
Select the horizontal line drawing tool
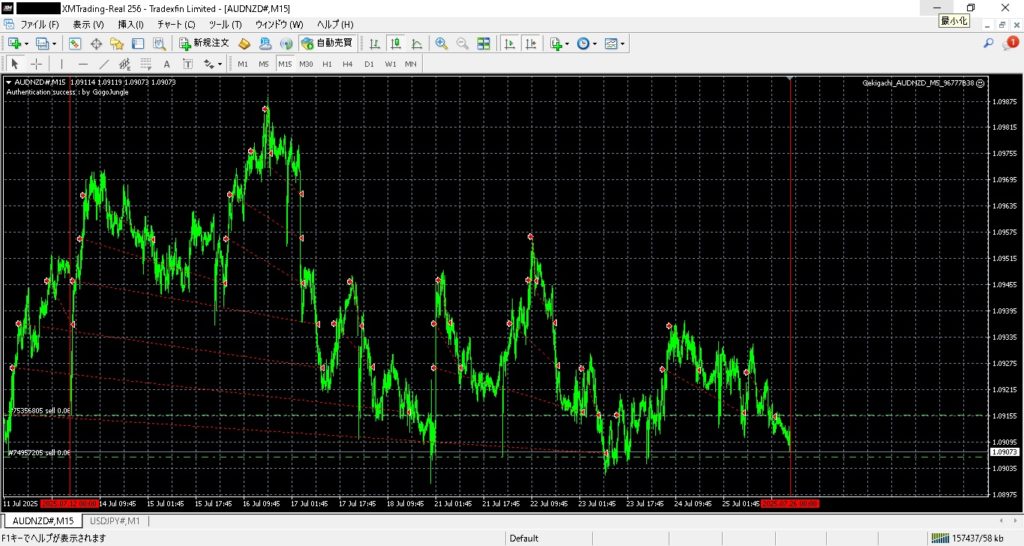[x=82, y=64]
